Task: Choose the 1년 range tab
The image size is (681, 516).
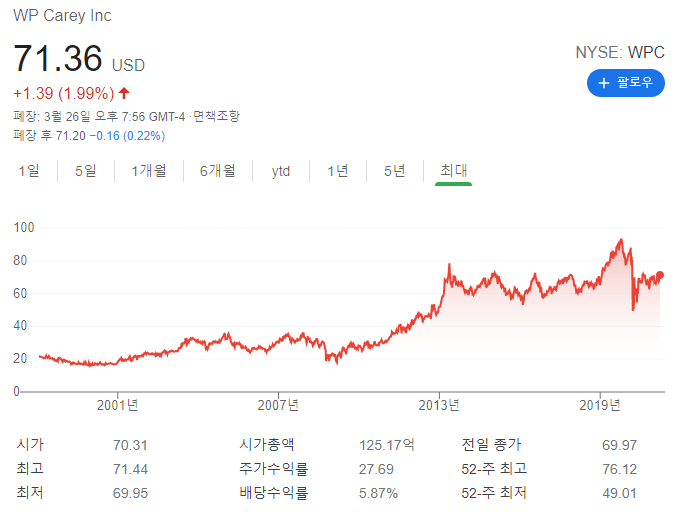Action: [x=338, y=171]
